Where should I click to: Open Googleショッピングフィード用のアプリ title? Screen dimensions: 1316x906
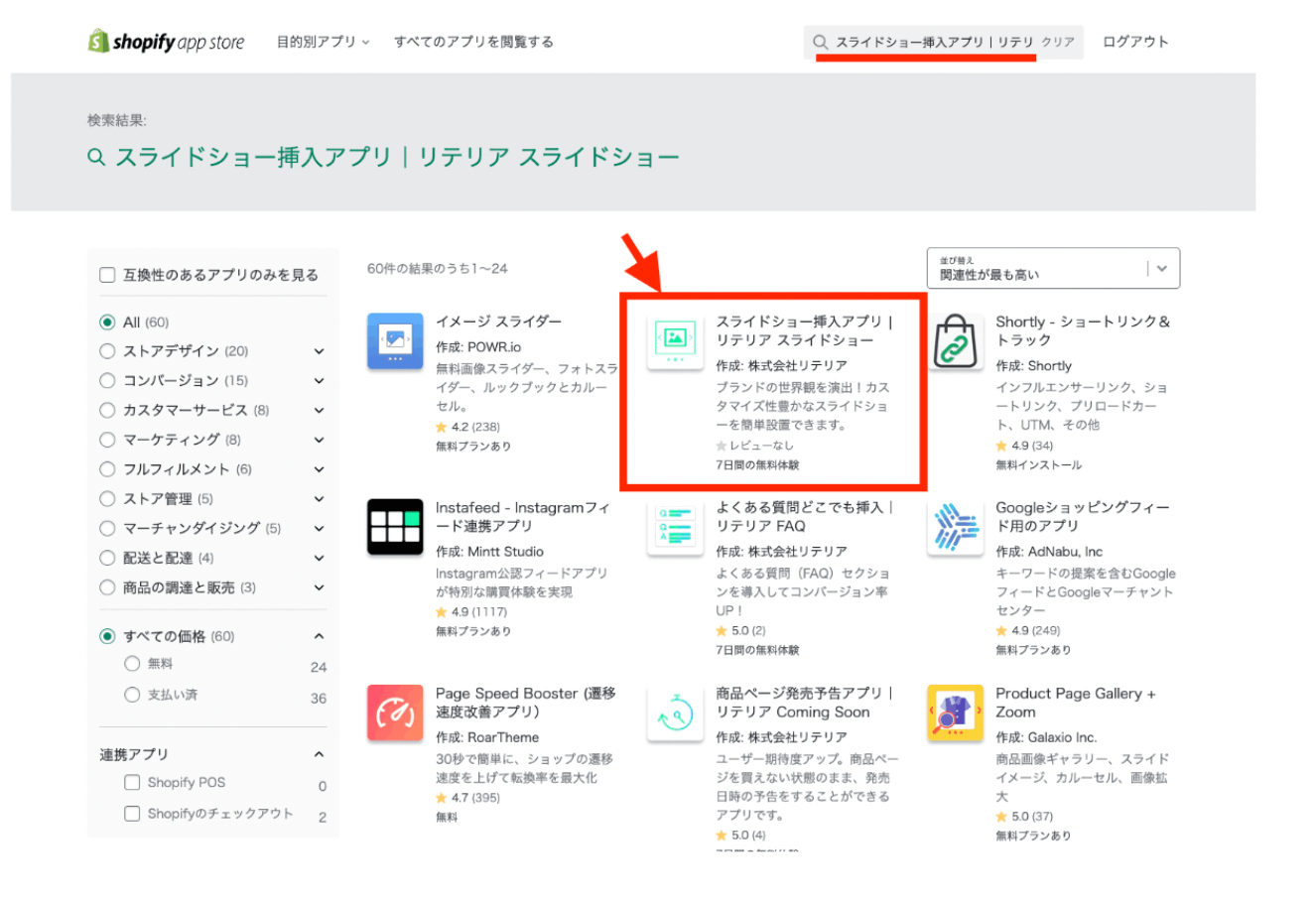click(x=1083, y=516)
